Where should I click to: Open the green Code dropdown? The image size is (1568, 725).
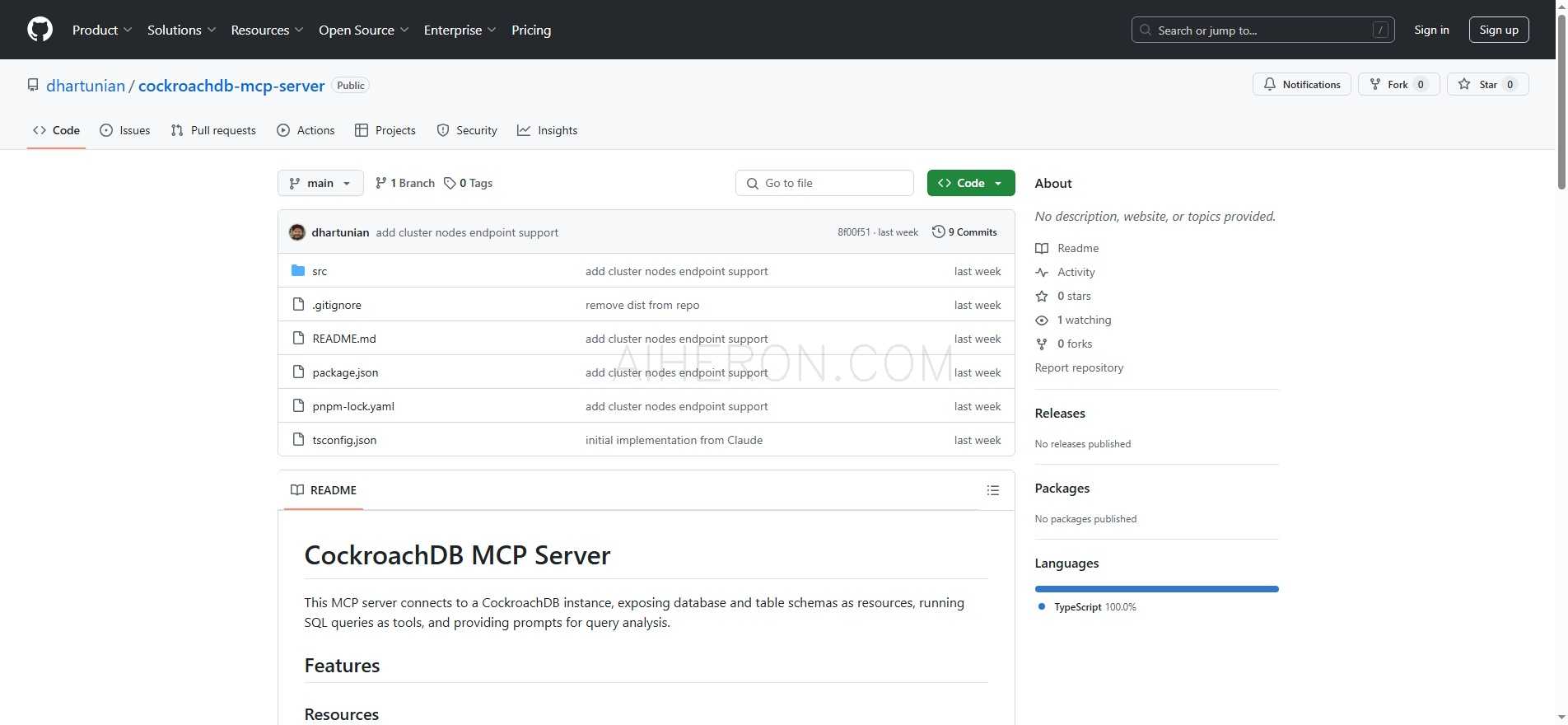click(x=971, y=183)
